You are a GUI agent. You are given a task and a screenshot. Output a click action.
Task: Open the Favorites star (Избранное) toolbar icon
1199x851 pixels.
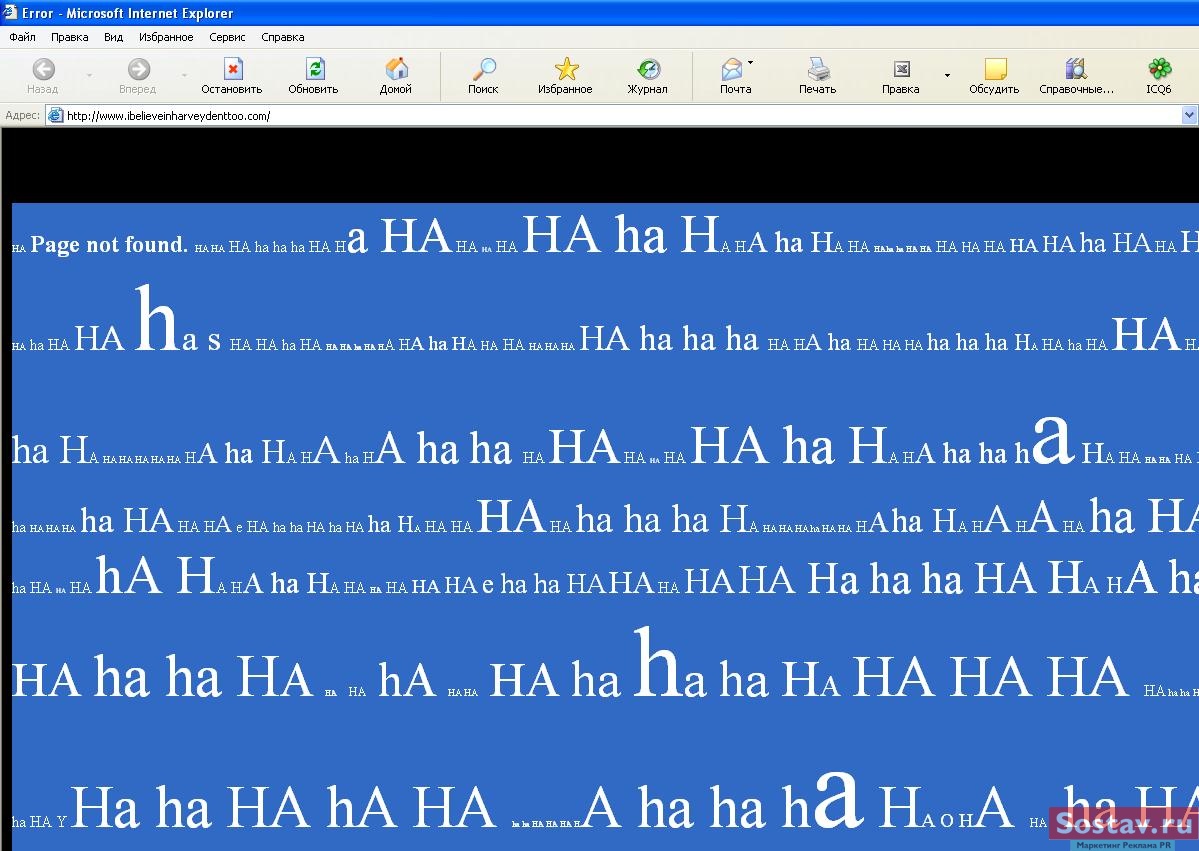click(566, 70)
